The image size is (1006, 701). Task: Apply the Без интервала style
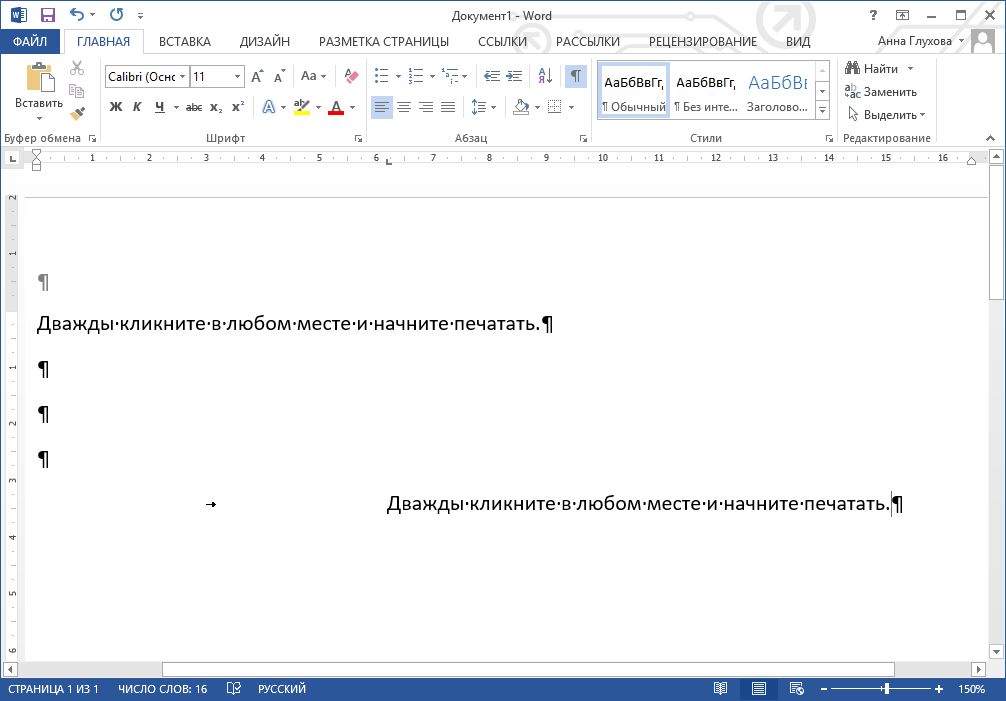pyautogui.click(x=706, y=91)
